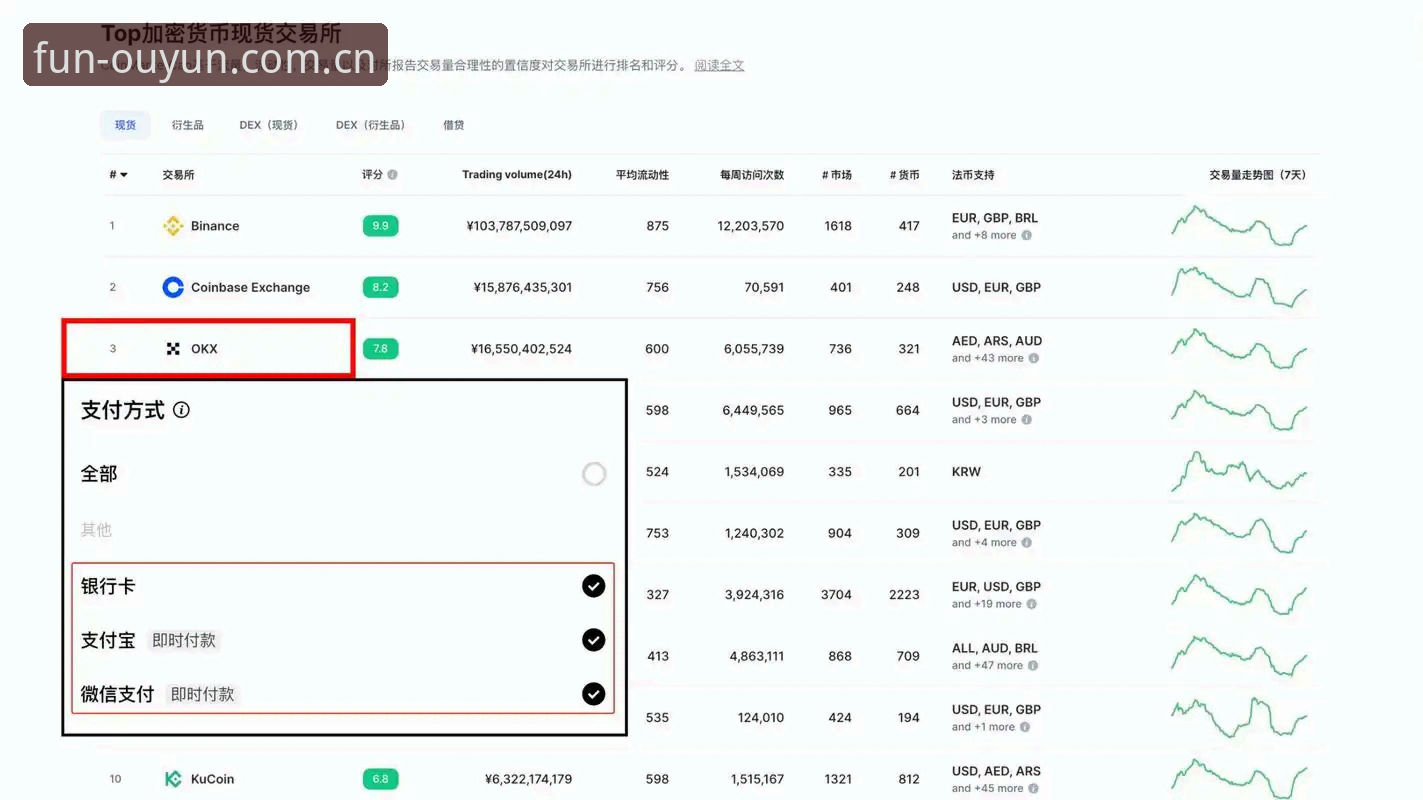
Task: Click the 即时付款 tag beside 微信支付
Action: tap(202, 694)
